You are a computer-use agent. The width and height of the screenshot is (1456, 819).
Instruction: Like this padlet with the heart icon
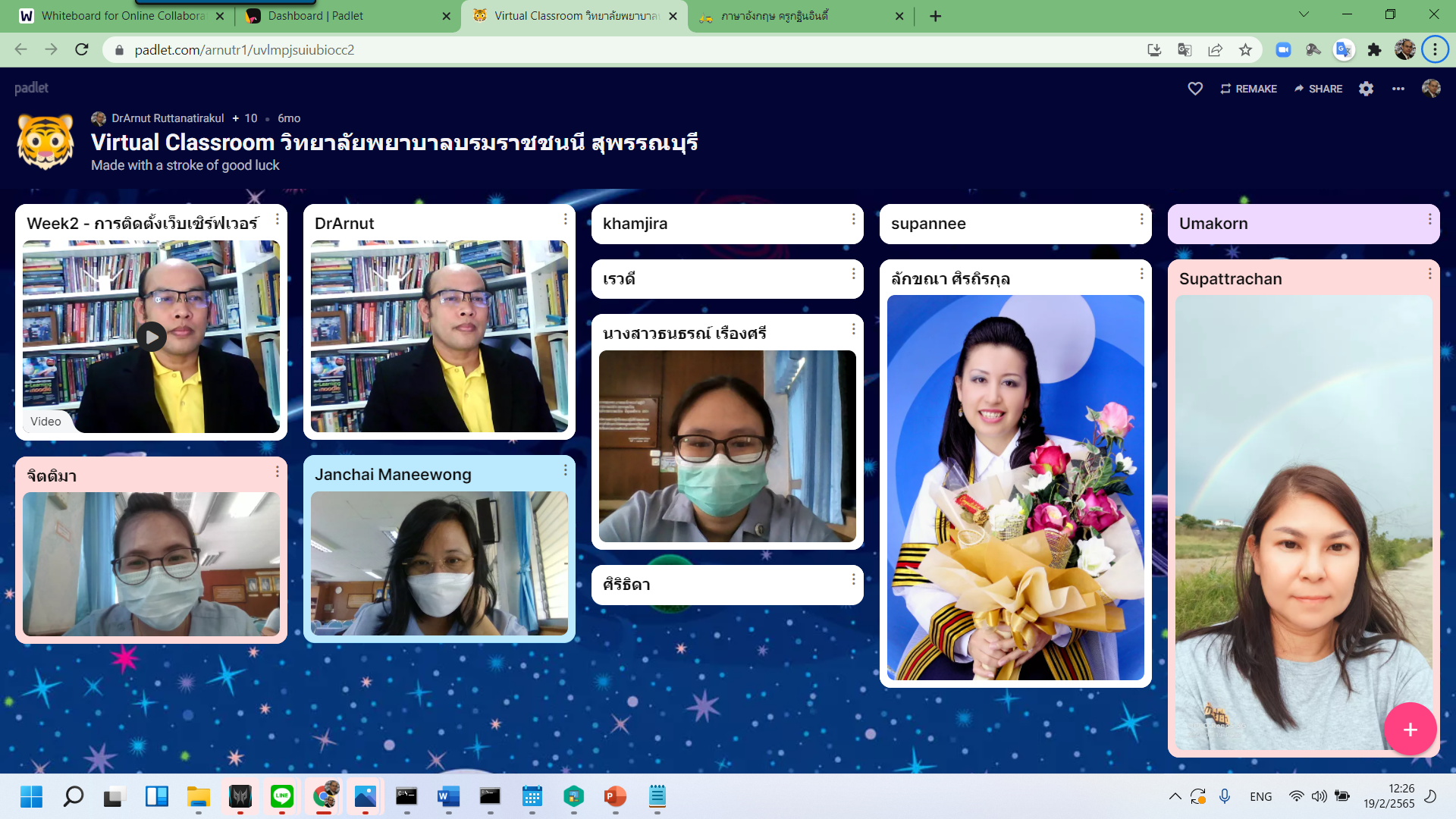pyautogui.click(x=1194, y=89)
